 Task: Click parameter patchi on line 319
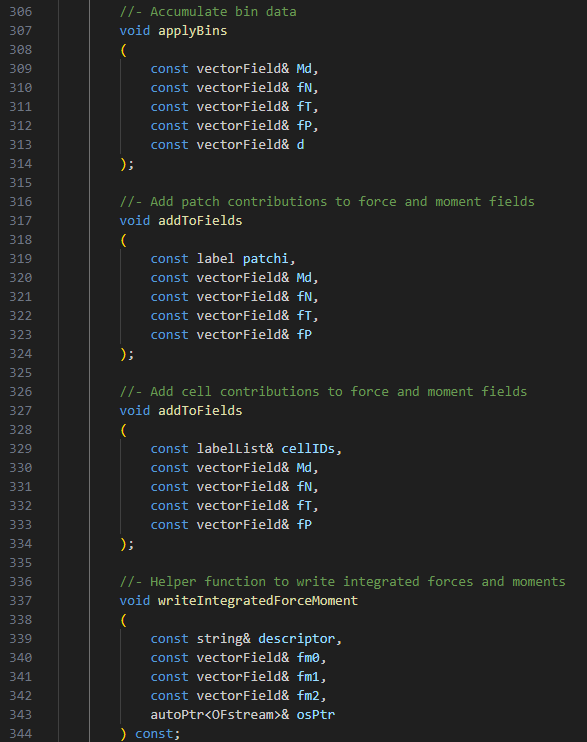266,258
